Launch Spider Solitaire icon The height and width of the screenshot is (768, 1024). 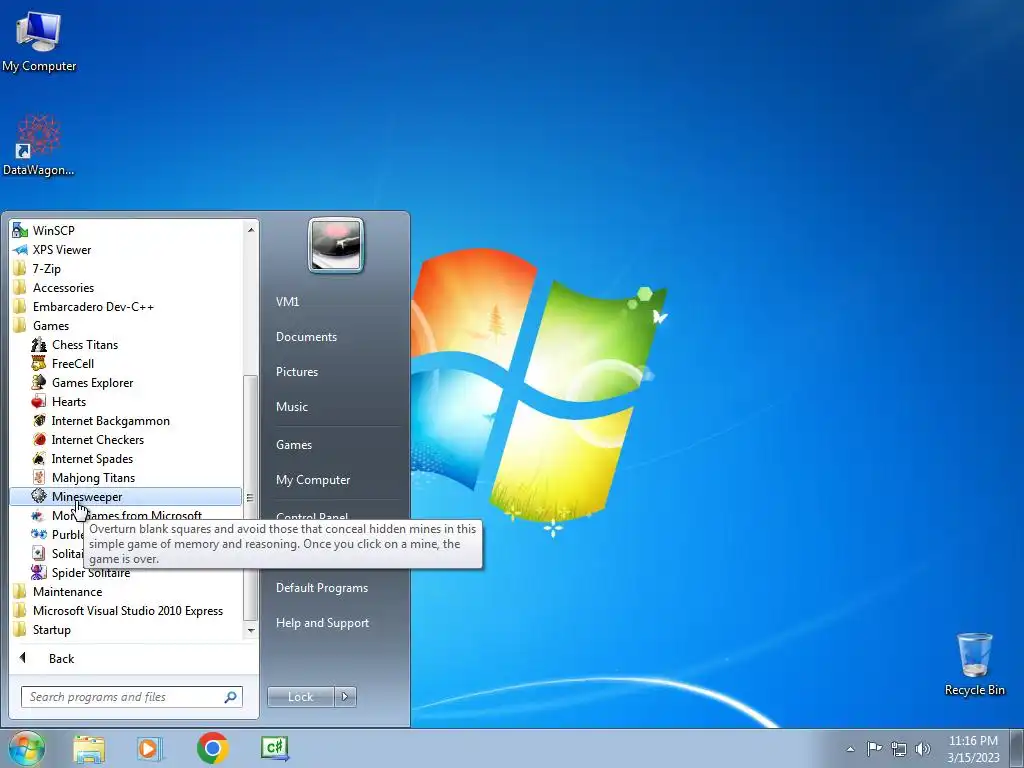[x=39, y=572]
